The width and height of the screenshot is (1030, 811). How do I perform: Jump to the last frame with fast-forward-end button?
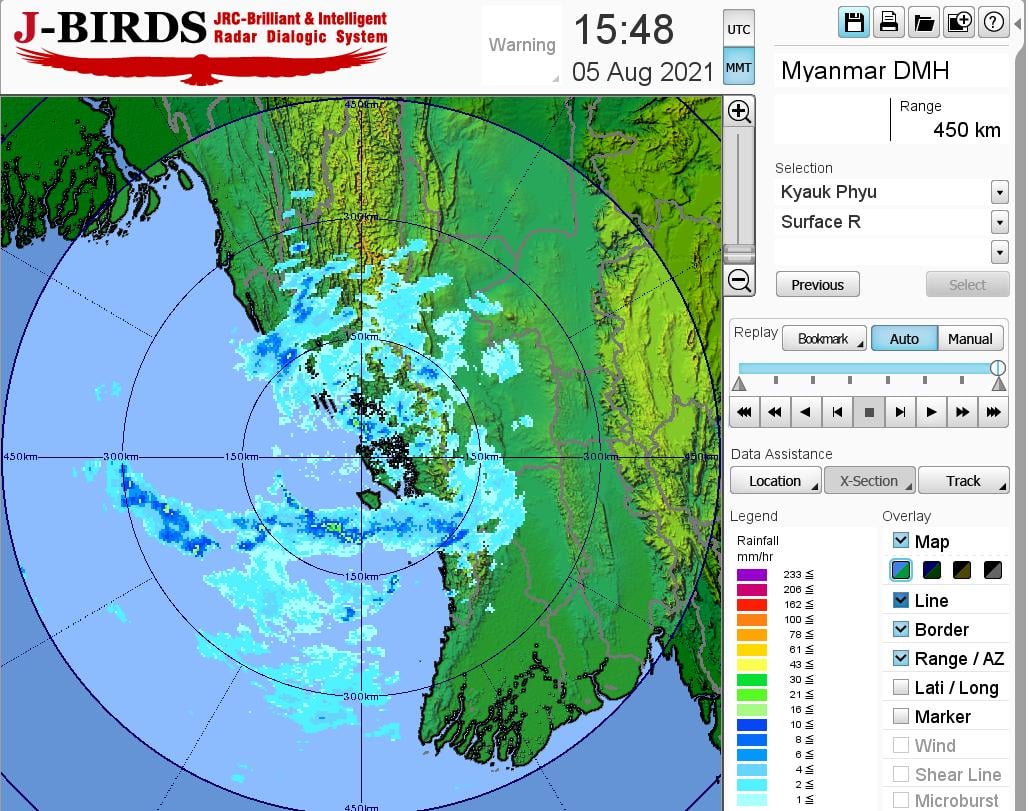[993, 412]
